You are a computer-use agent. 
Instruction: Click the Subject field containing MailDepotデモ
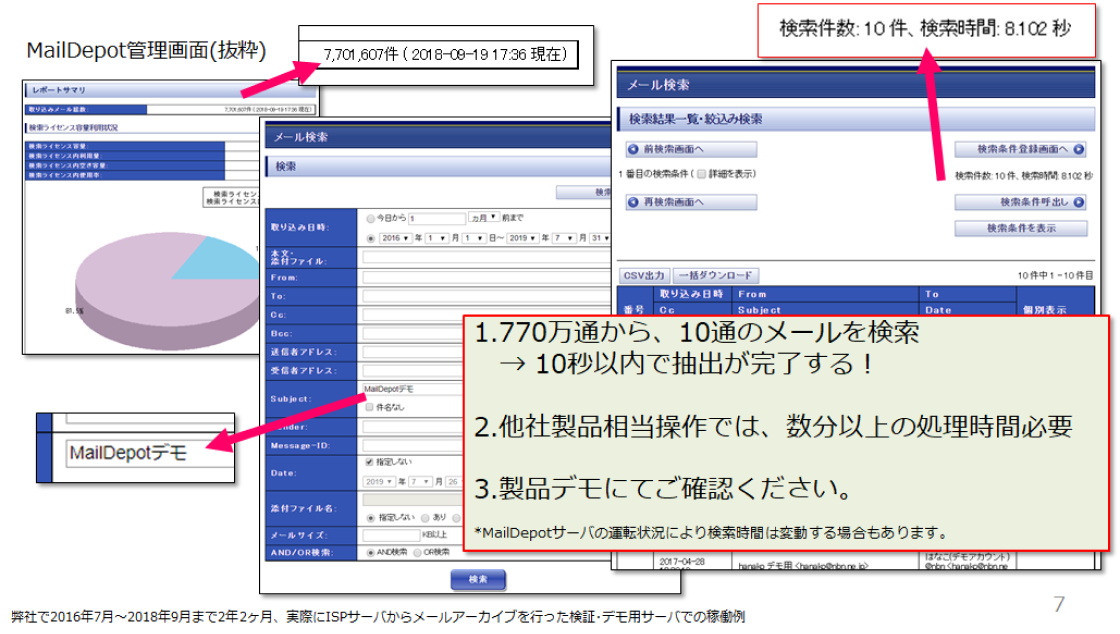tap(414, 389)
